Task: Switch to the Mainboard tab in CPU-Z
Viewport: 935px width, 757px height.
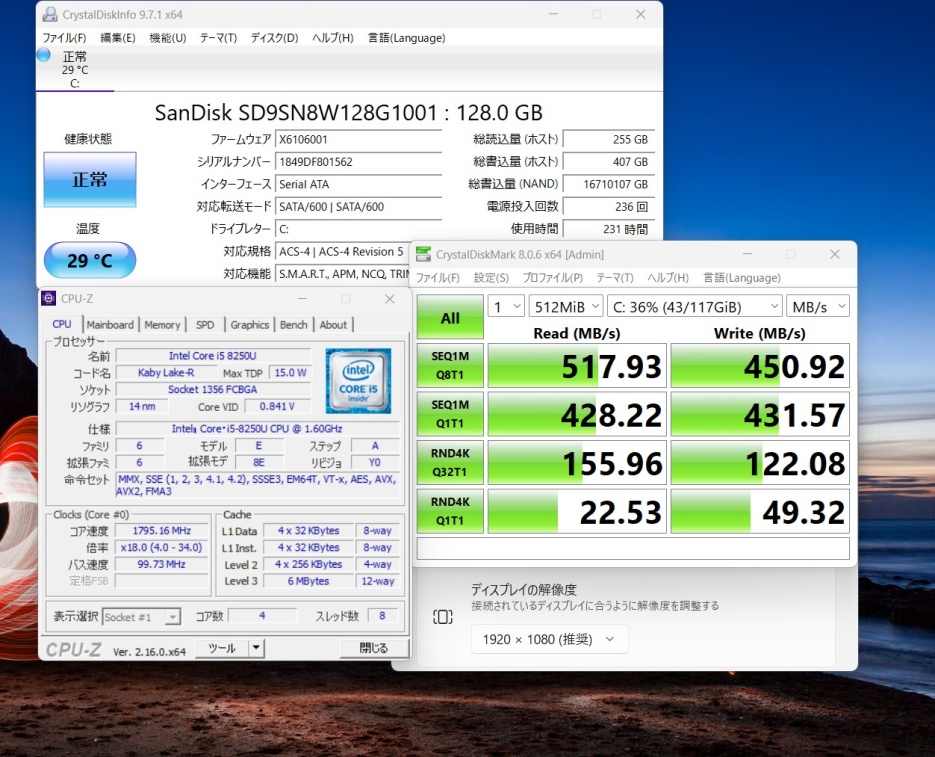Action: (x=110, y=325)
